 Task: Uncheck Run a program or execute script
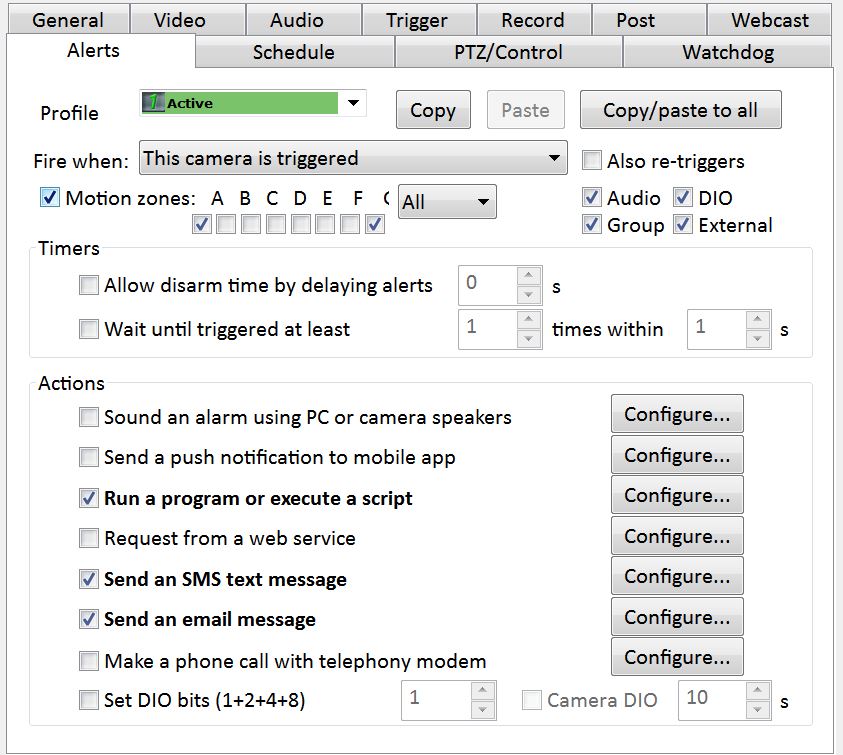tap(89, 498)
